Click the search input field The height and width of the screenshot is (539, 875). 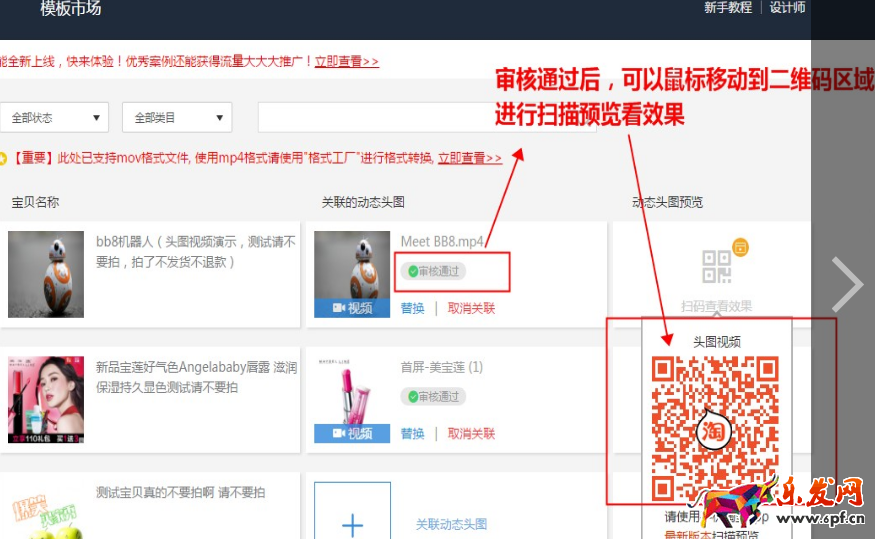[x=427, y=117]
